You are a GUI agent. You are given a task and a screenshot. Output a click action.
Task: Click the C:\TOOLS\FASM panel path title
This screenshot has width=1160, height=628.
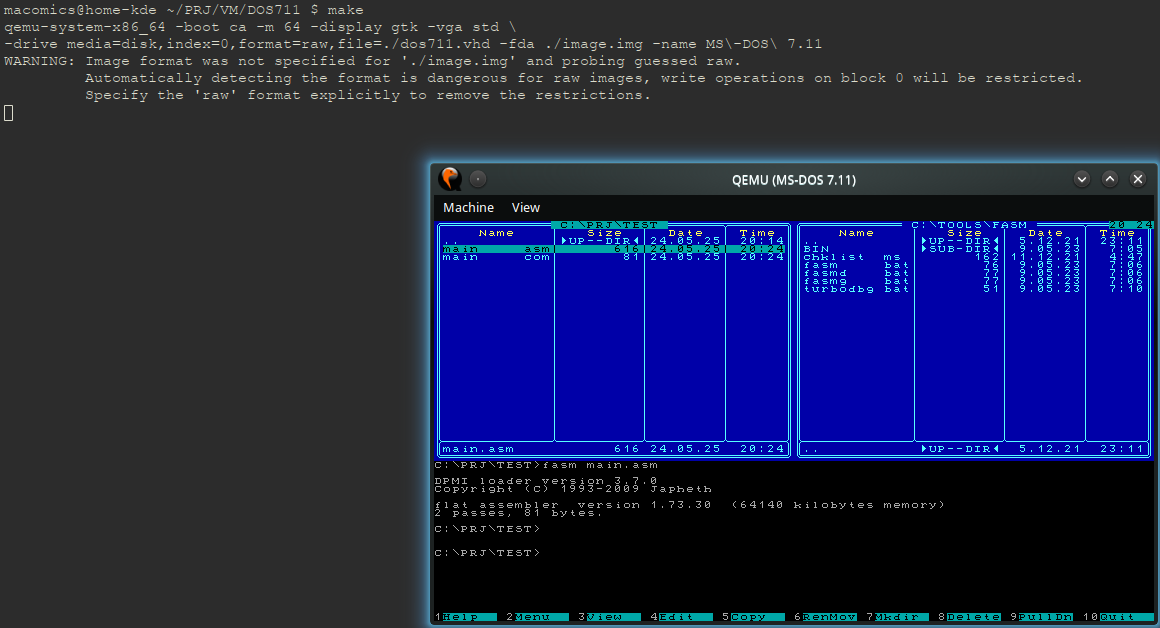(969, 225)
